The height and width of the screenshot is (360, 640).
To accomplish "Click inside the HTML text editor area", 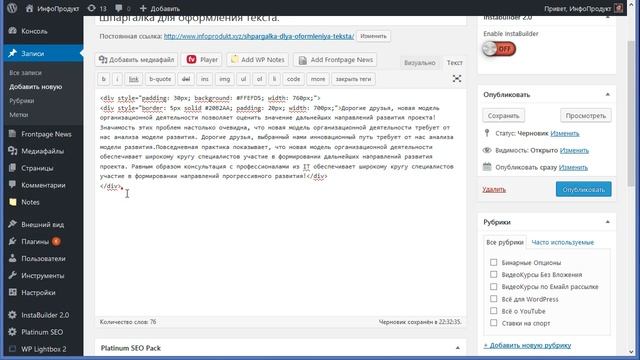I will (280, 202).
